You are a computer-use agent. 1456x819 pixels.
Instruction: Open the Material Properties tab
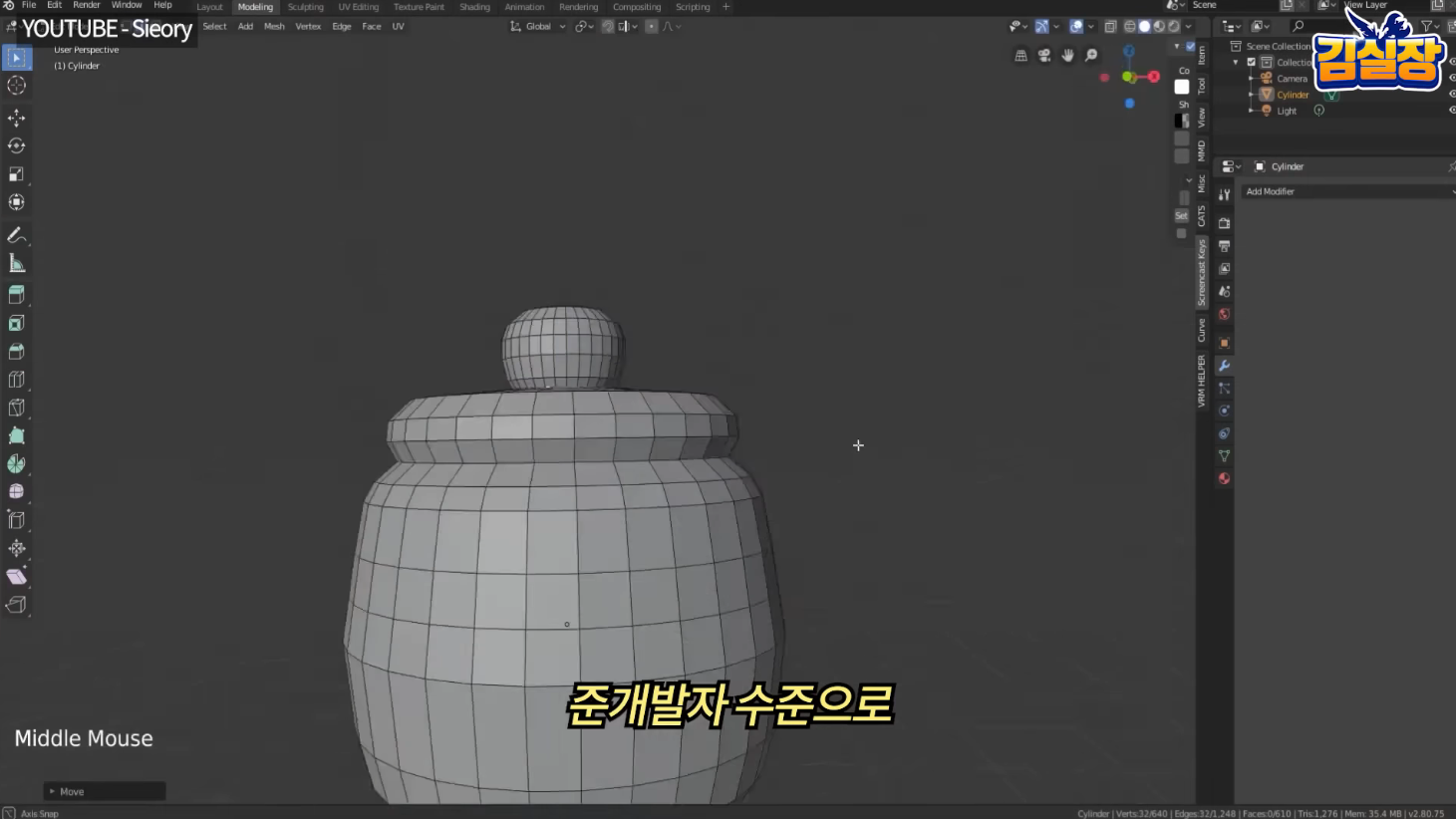(x=1223, y=478)
